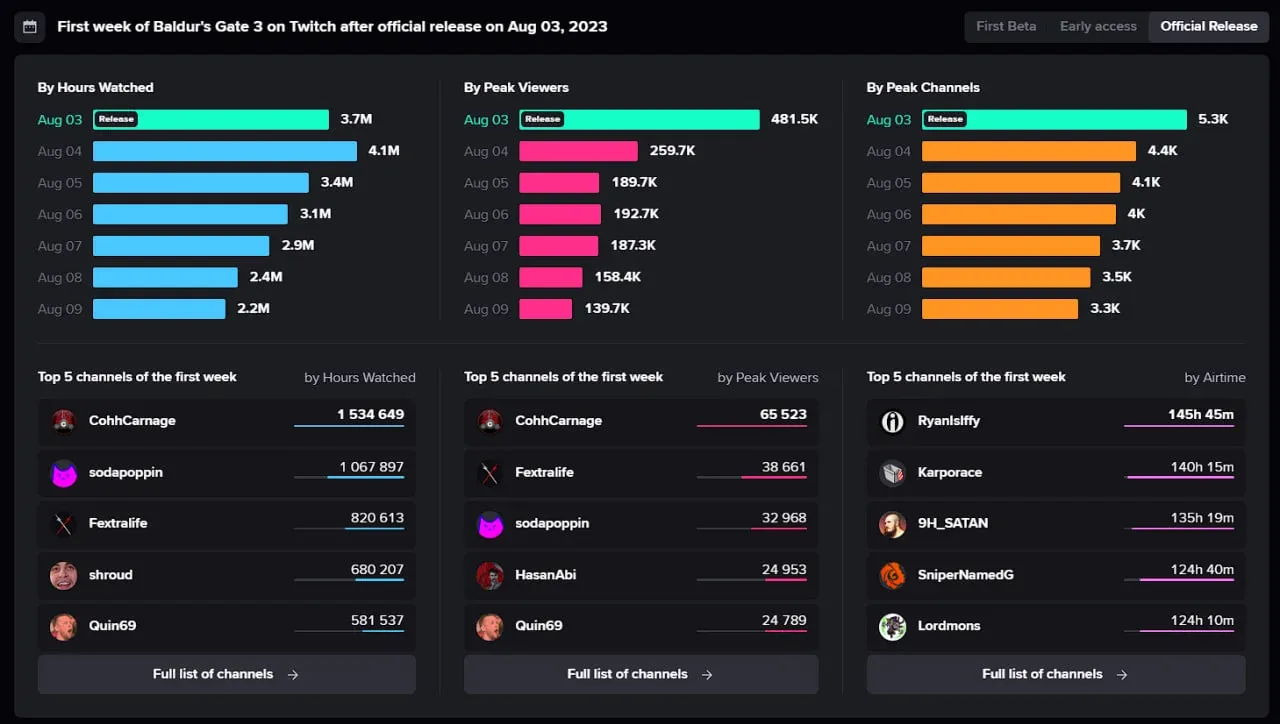This screenshot has height=724, width=1280.
Task: Open CohhCarnage avatar in Hours Watched list
Action: 64,421
